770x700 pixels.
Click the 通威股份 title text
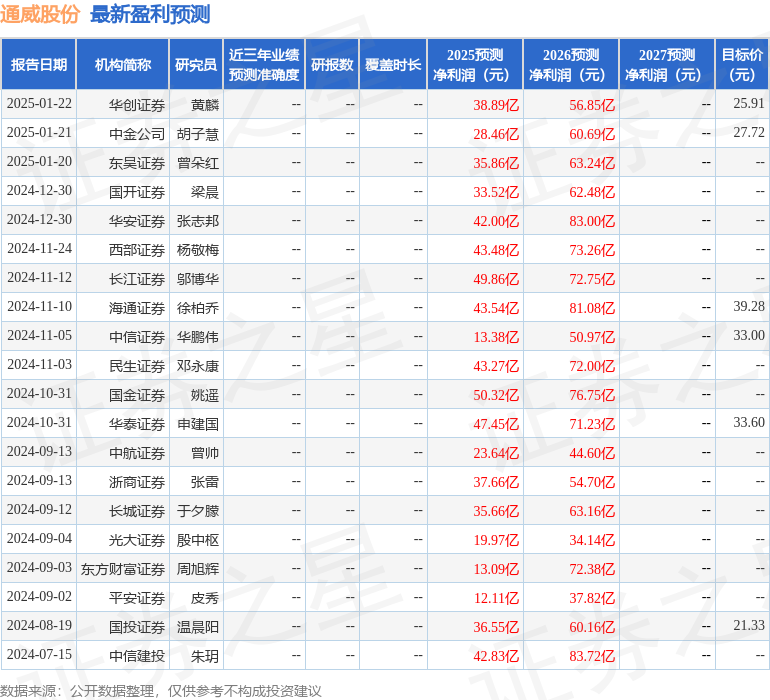(x=40, y=14)
